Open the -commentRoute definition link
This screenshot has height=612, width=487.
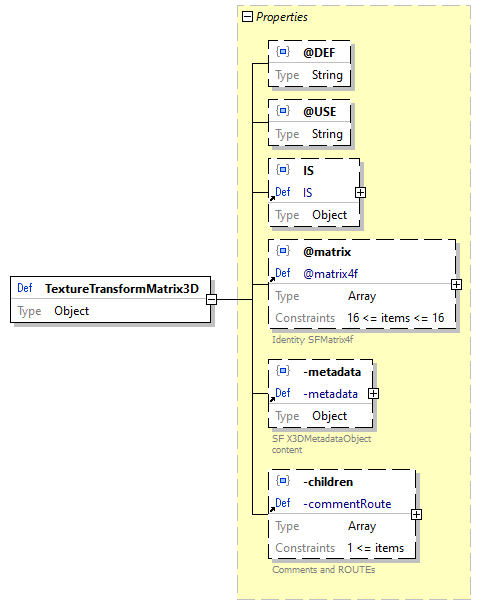coord(347,504)
